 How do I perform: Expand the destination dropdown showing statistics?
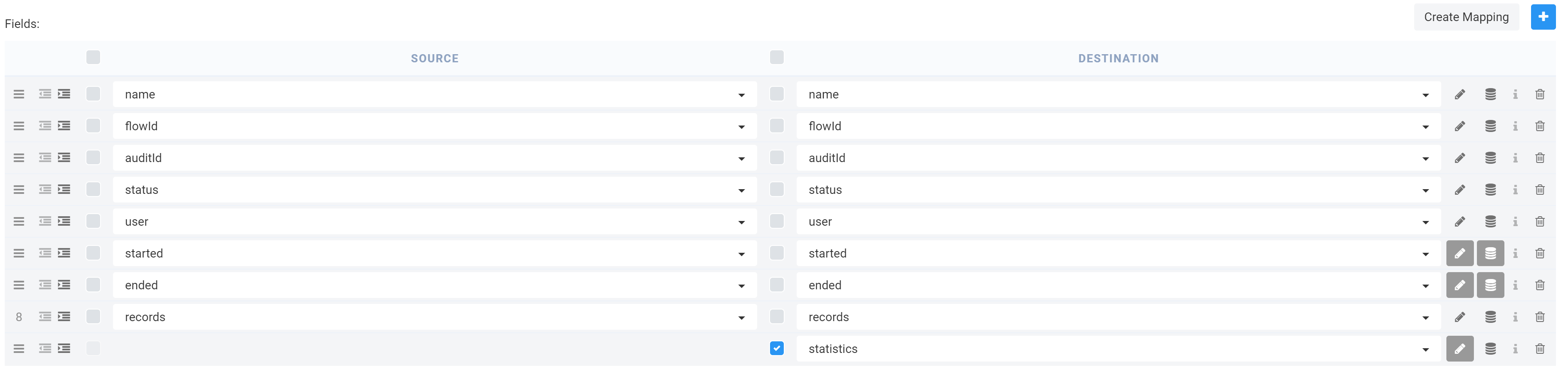pyautogui.click(x=1118, y=349)
